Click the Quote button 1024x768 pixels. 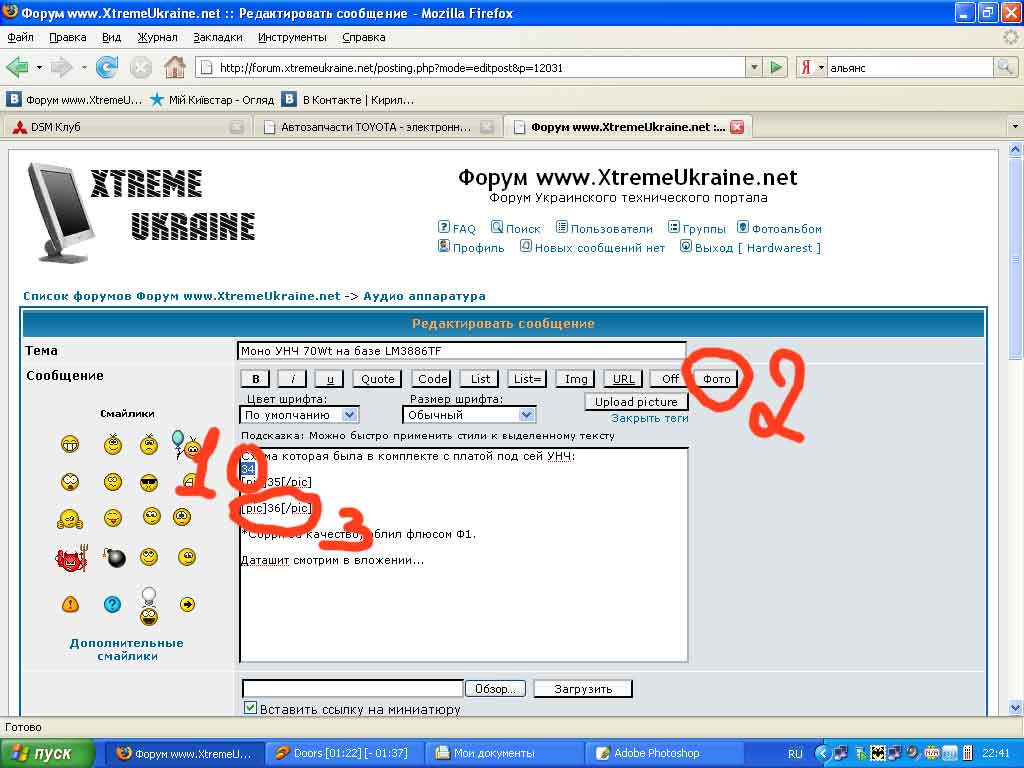click(x=377, y=379)
